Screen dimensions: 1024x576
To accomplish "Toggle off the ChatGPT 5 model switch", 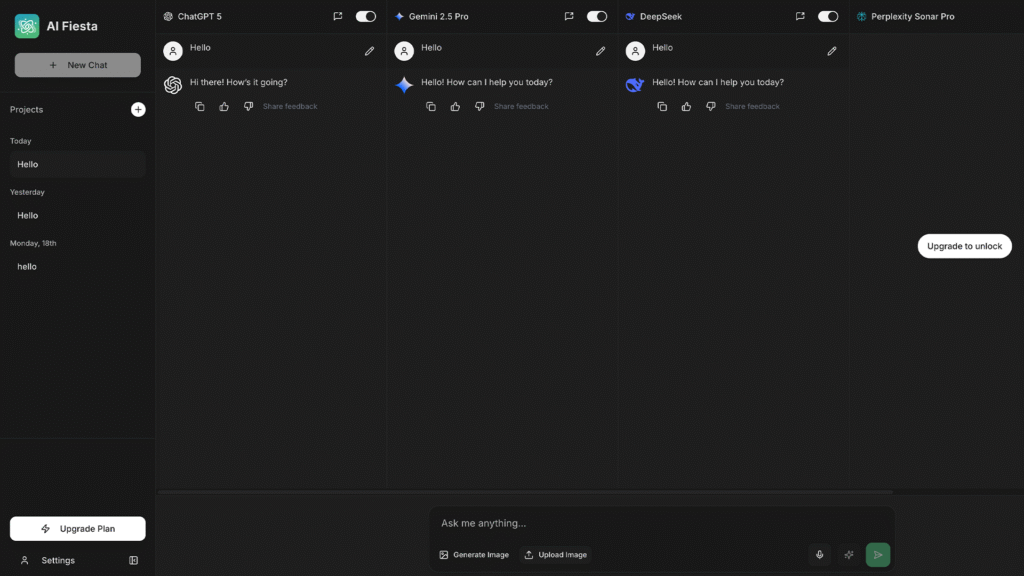I will [366, 16].
